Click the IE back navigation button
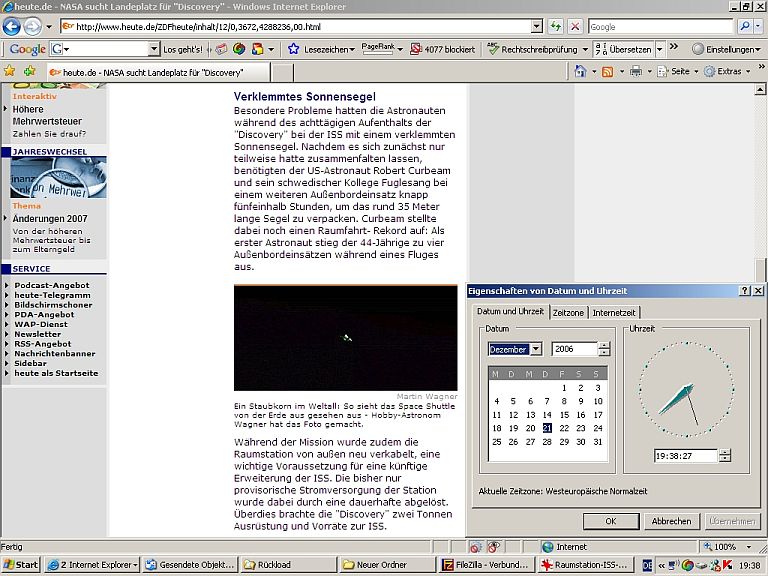The image size is (768, 576). [12, 27]
